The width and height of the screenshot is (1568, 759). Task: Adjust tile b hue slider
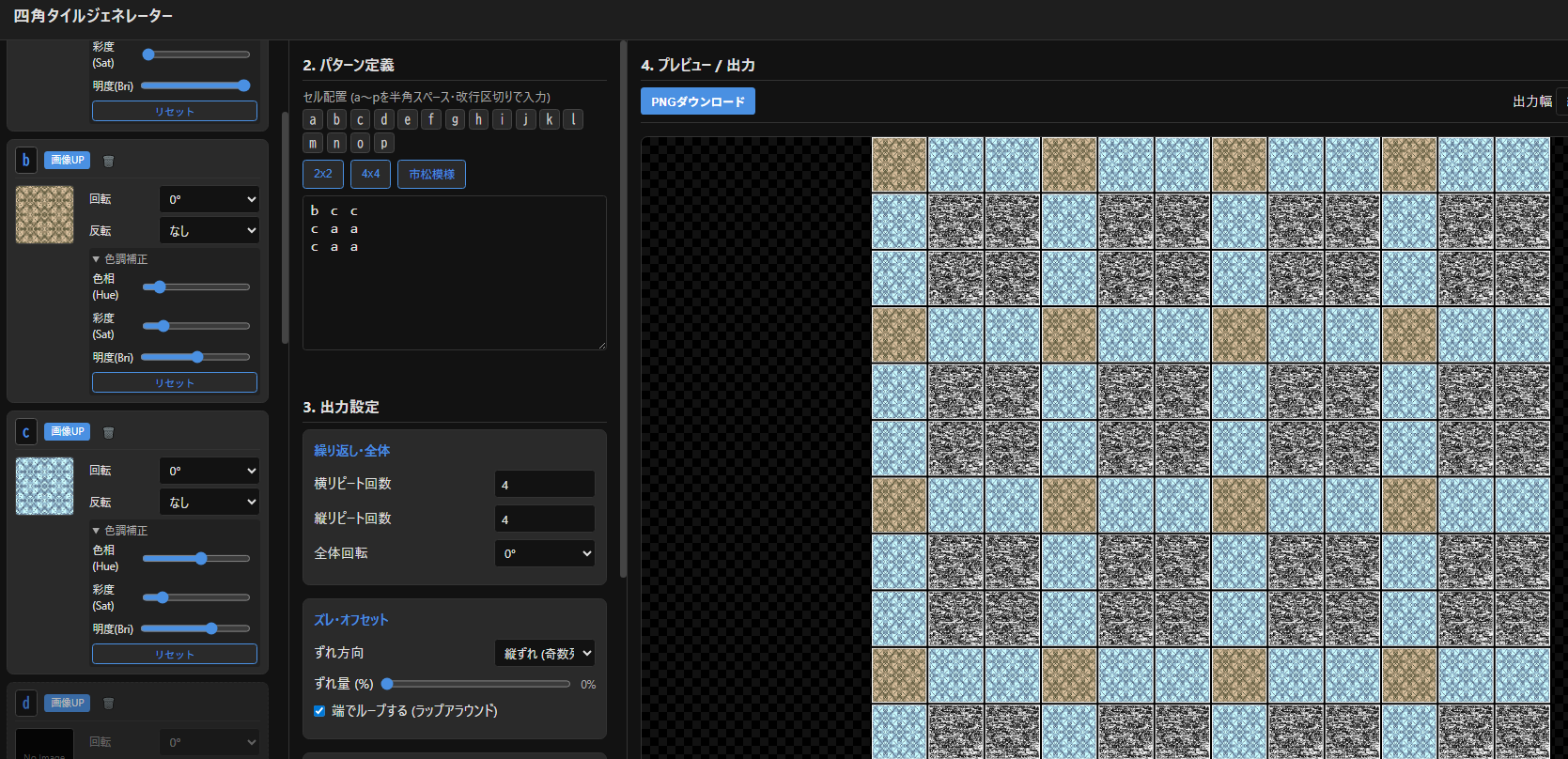click(195, 287)
